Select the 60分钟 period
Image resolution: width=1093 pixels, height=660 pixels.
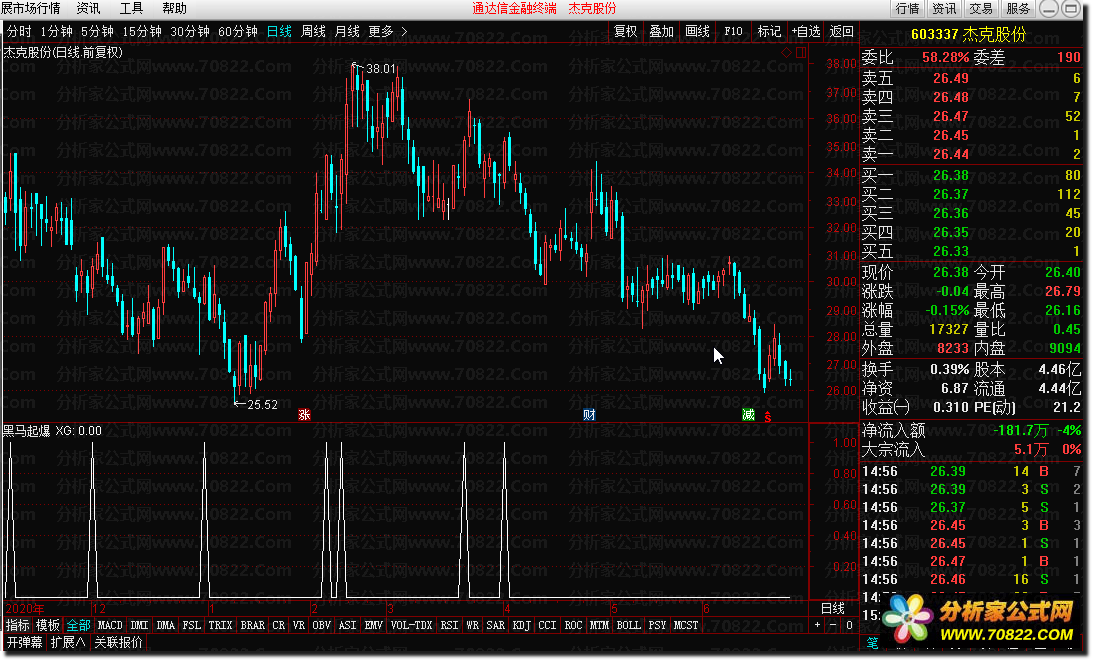pos(238,31)
